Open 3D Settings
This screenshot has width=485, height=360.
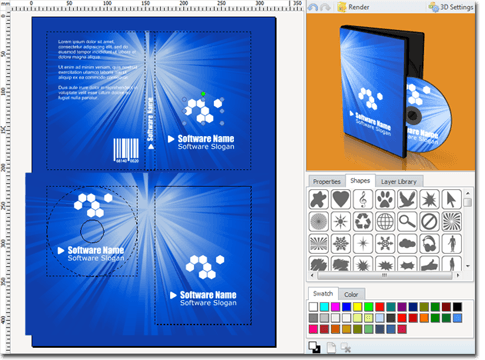point(451,7)
